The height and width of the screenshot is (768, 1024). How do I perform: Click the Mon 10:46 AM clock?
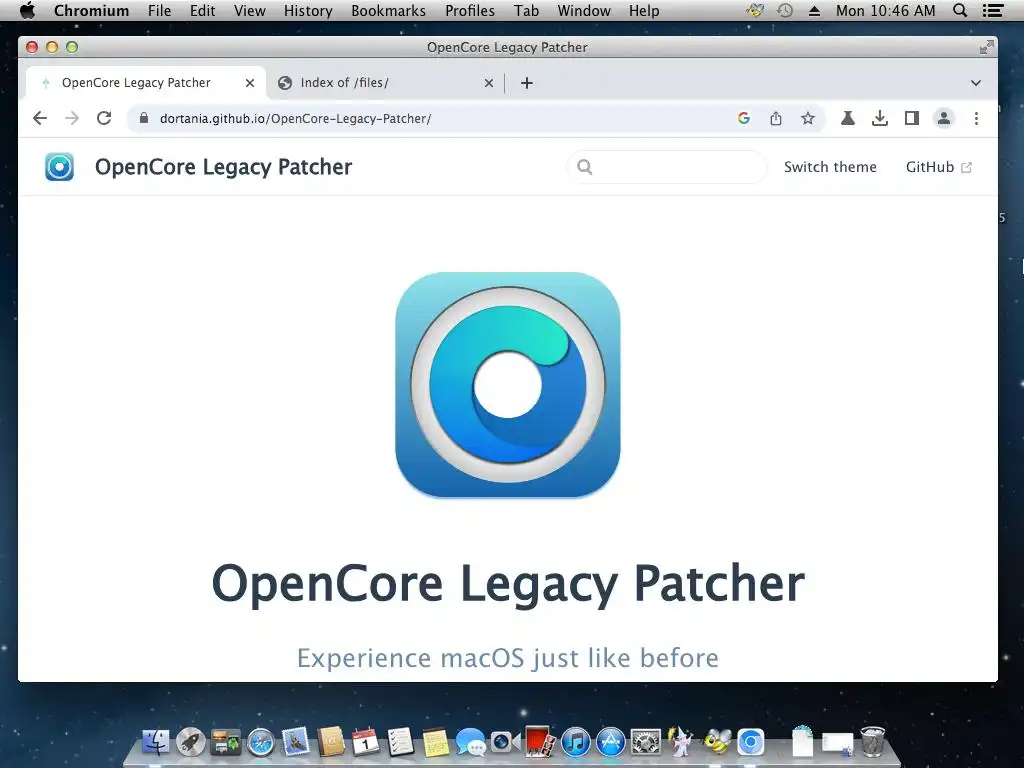[886, 10]
